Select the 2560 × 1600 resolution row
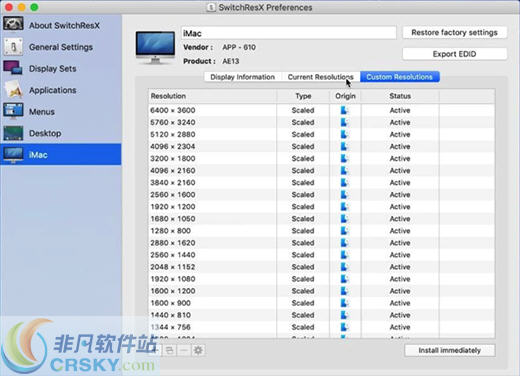 (321, 195)
